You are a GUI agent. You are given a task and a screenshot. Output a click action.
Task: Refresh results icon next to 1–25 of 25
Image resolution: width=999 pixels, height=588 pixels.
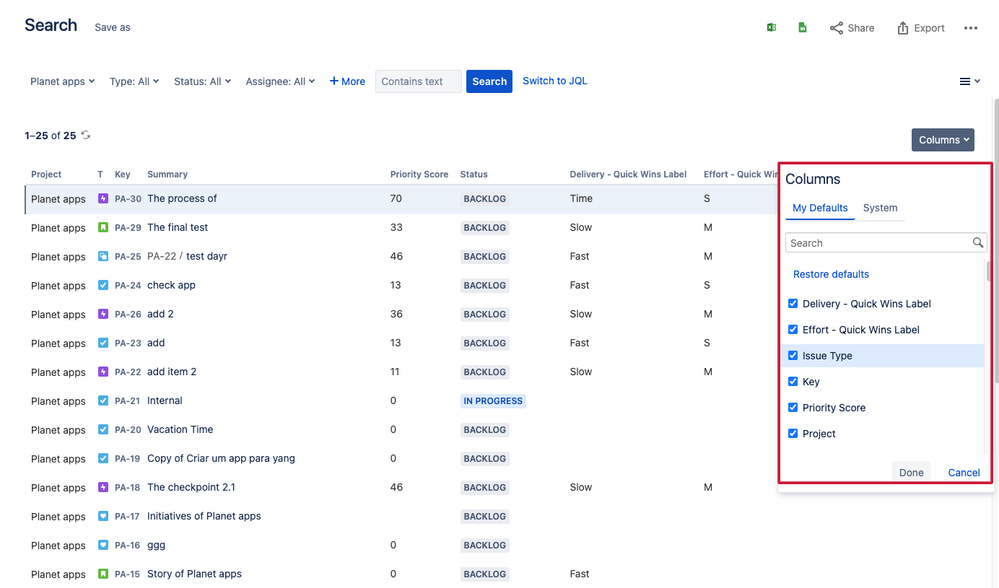pyautogui.click(x=85, y=135)
